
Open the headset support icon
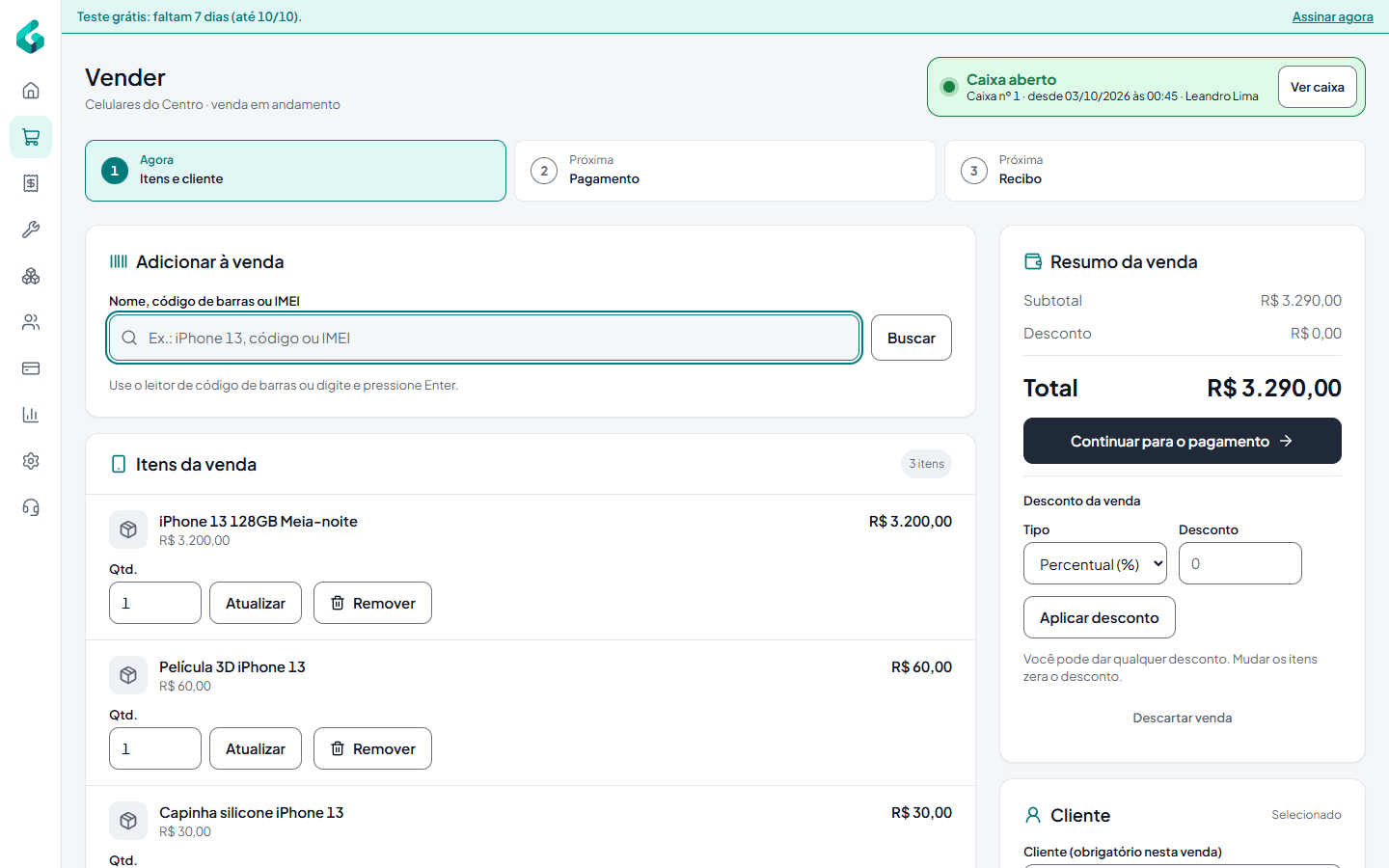pyautogui.click(x=31, y=507)
